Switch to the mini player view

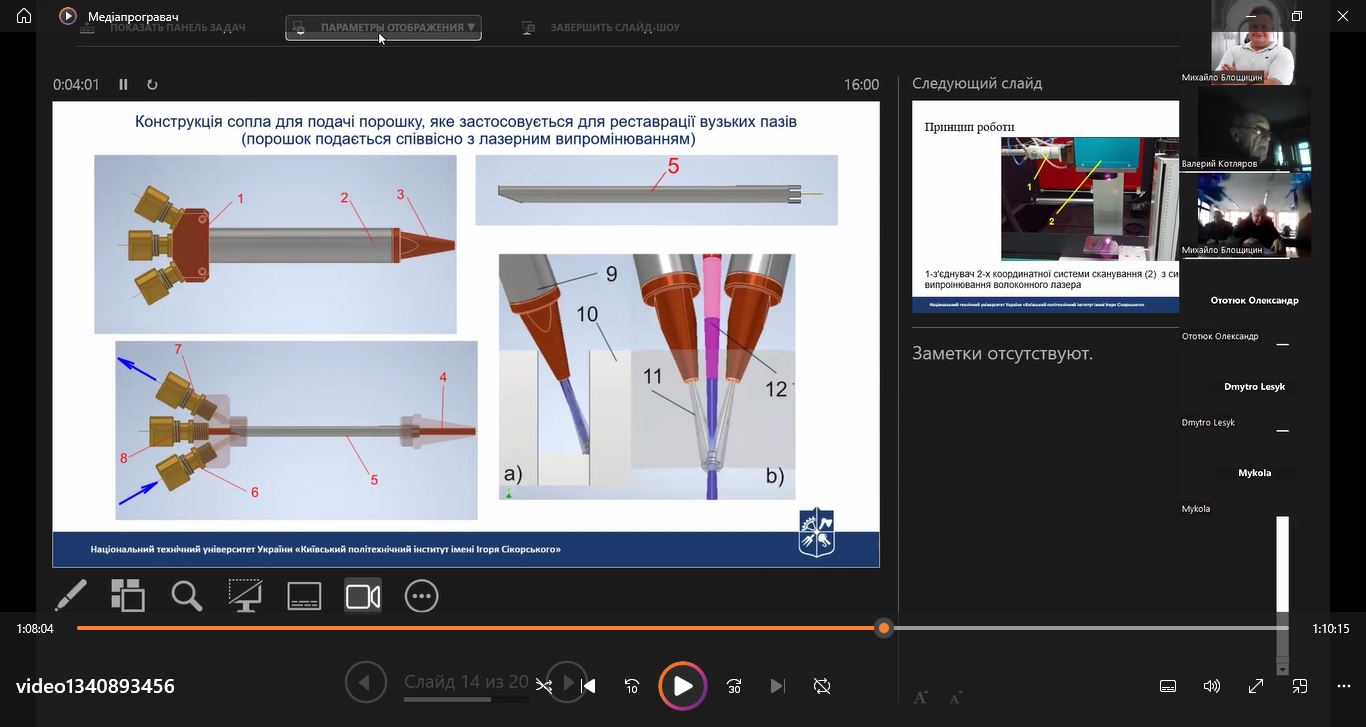1300,686
